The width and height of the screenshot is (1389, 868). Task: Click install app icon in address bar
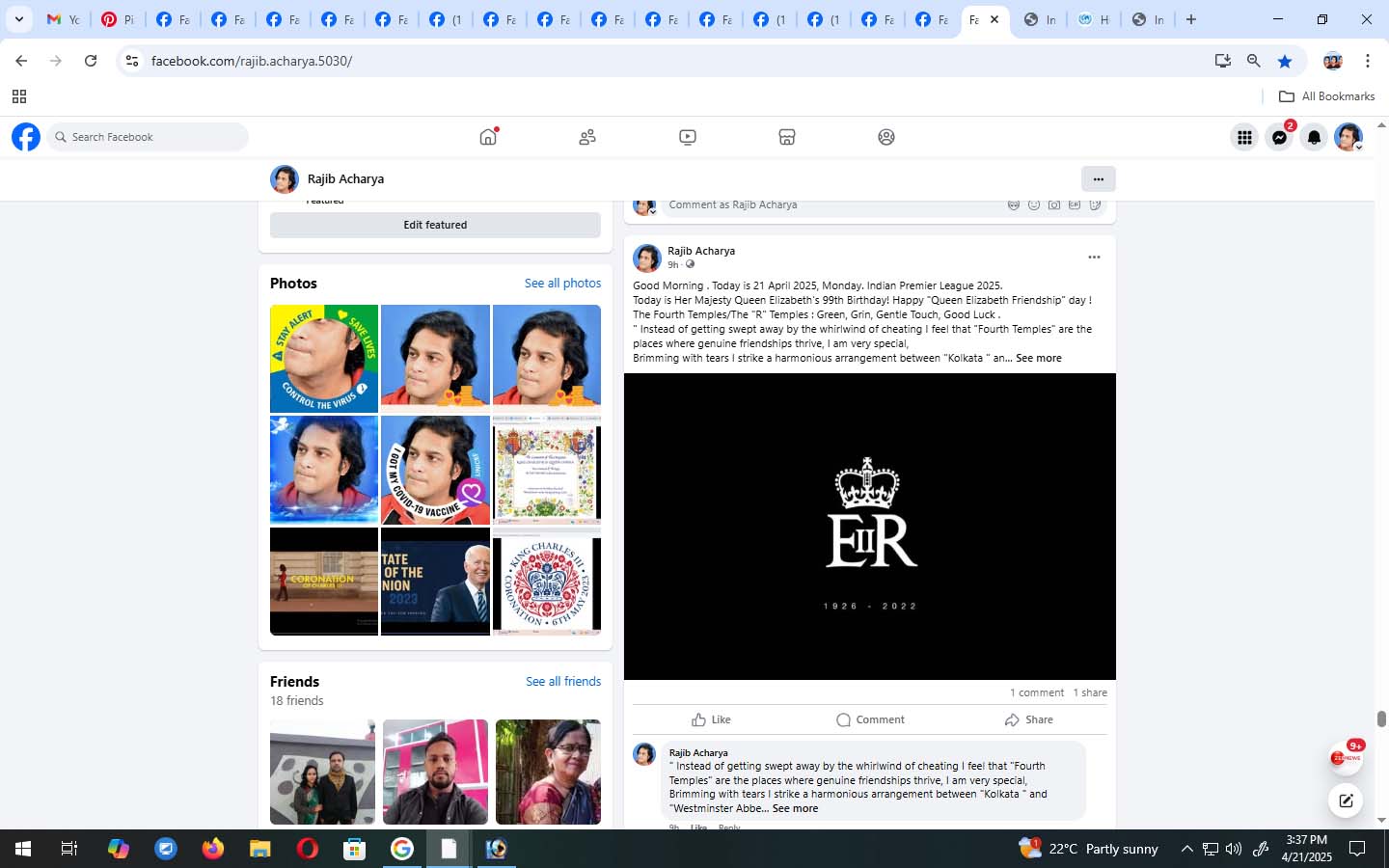tap(1223, 61)
